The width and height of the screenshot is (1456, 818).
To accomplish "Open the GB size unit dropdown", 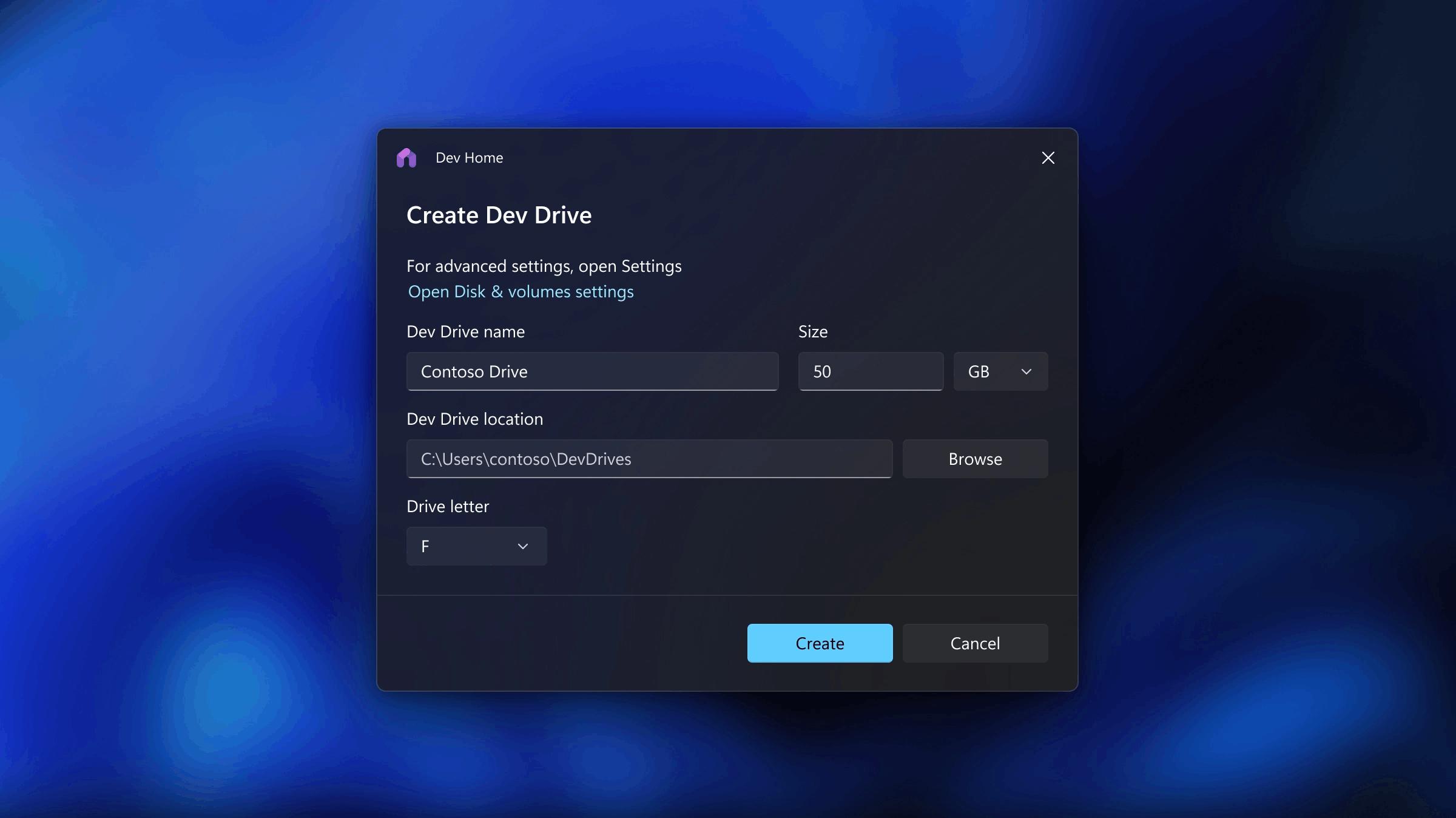I will click(x=1000, y=371).
